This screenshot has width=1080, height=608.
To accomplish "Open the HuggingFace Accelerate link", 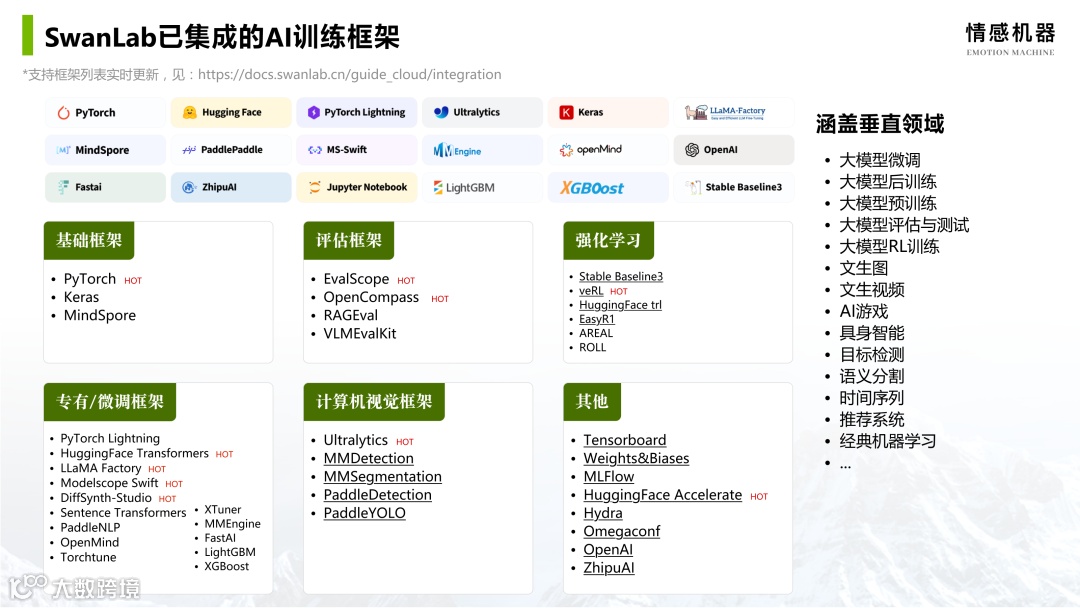I will tap(663, 495).
